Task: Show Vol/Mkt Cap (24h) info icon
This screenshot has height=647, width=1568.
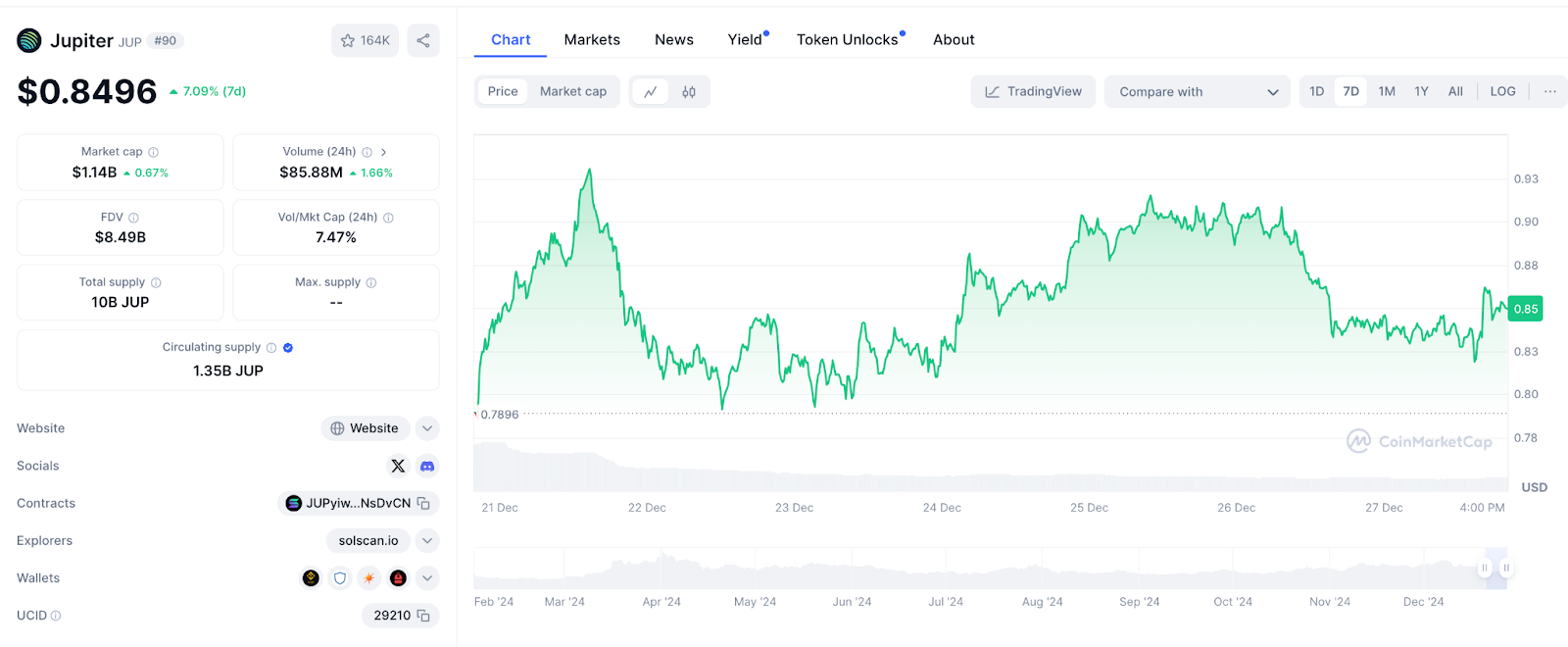Action: (388, 218)
